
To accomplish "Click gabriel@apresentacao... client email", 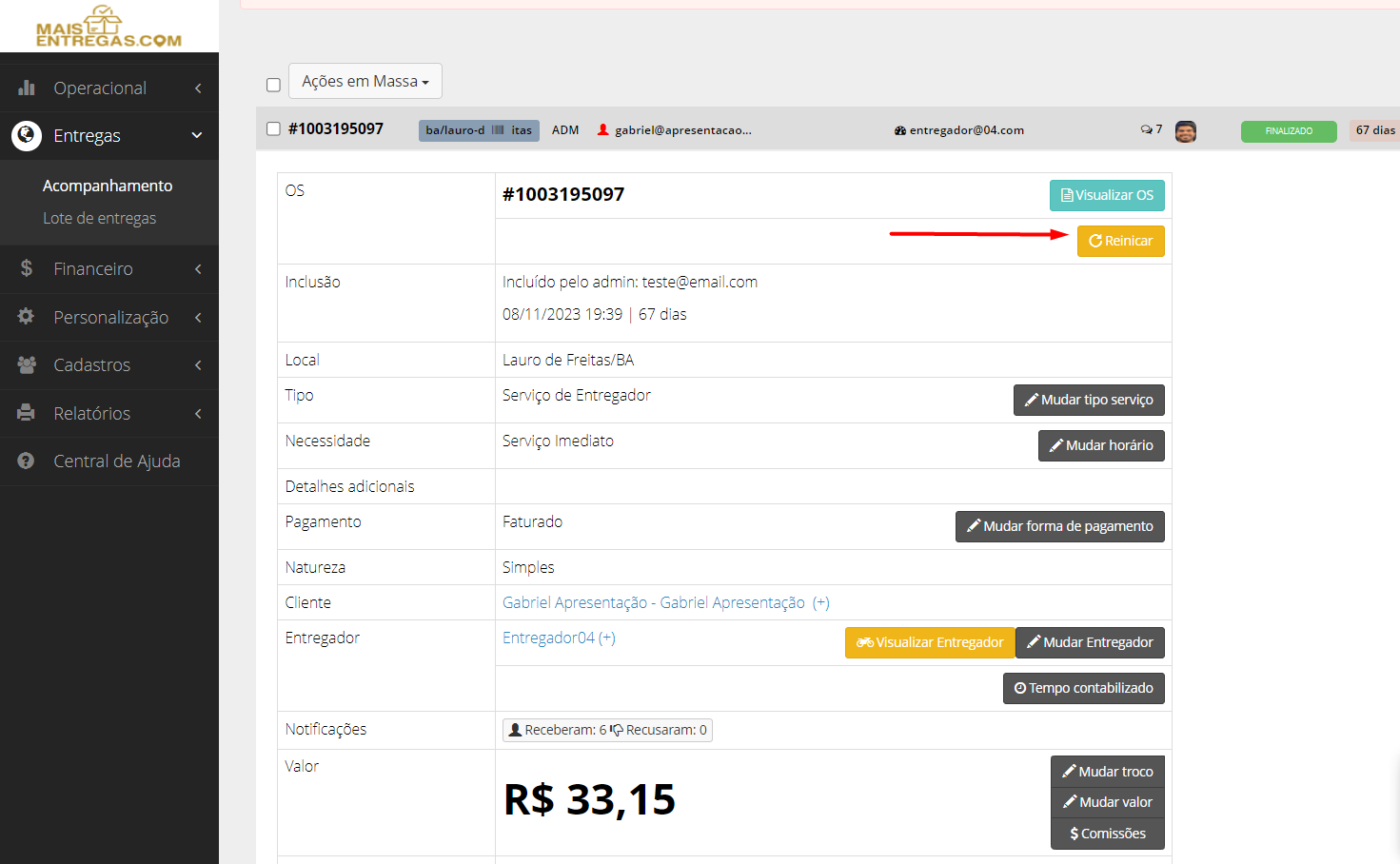I will pos(683,130).
